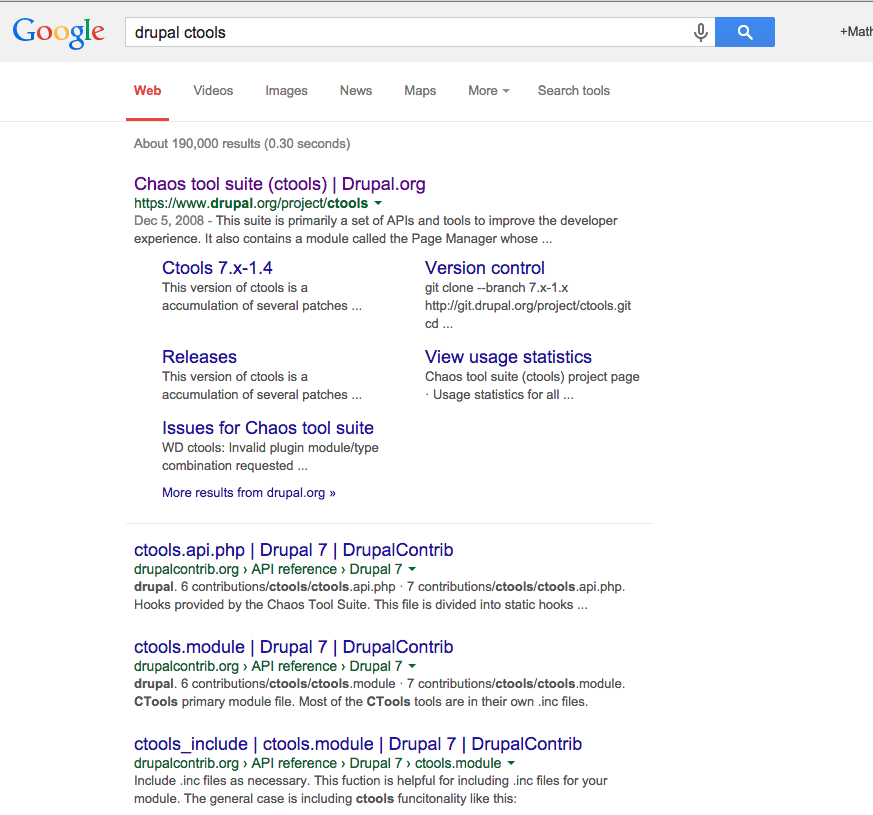Open Search tools options
The image size is (873, 815).
click(x=573, y=91)
